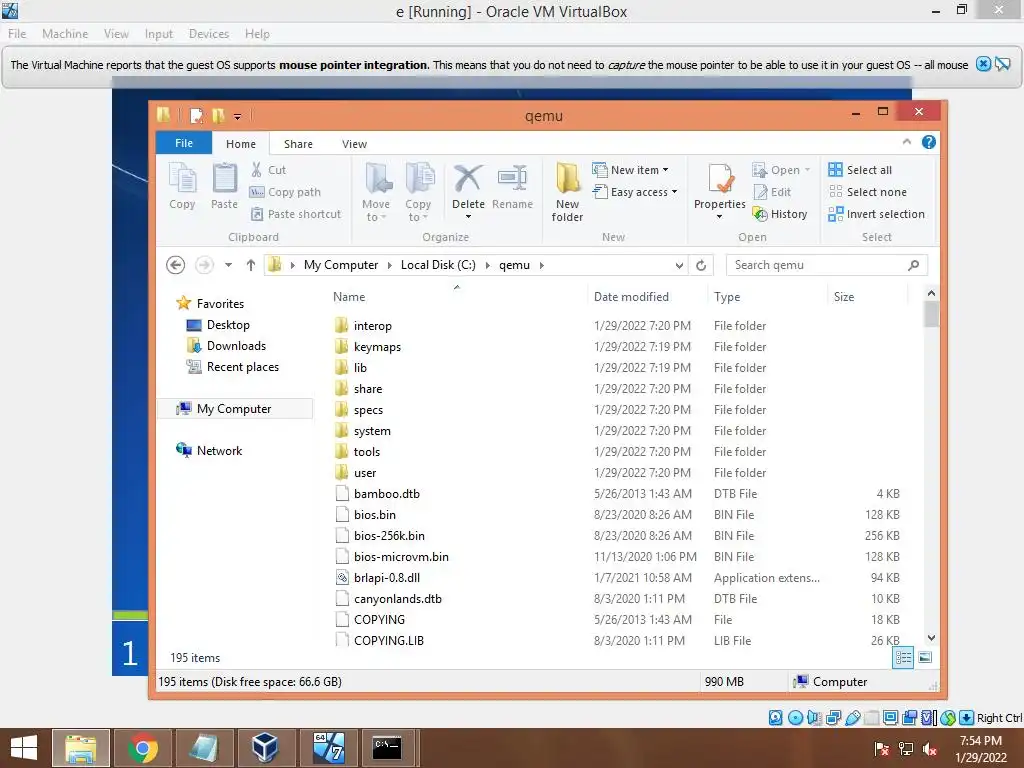The width and height of the screenshot is (1024, 768).
Task: Expand address bar history dropdown
Action: coord(679,265)
